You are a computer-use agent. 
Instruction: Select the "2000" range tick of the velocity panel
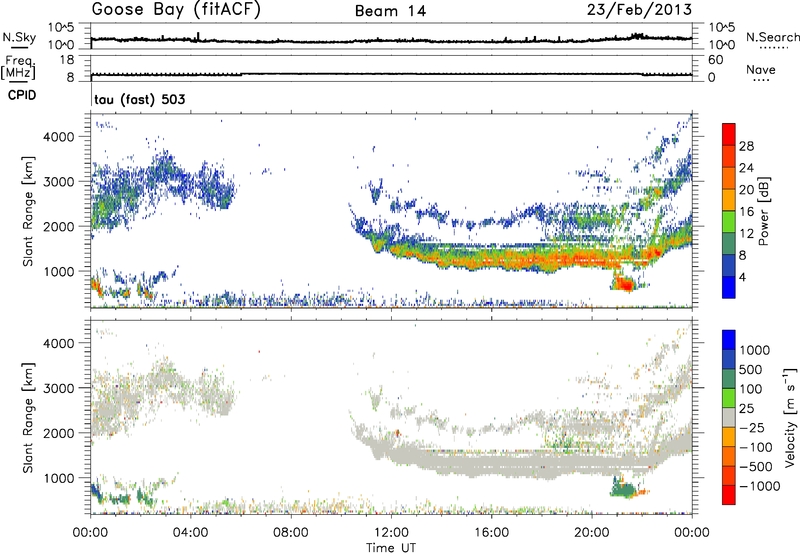point(61,433)
